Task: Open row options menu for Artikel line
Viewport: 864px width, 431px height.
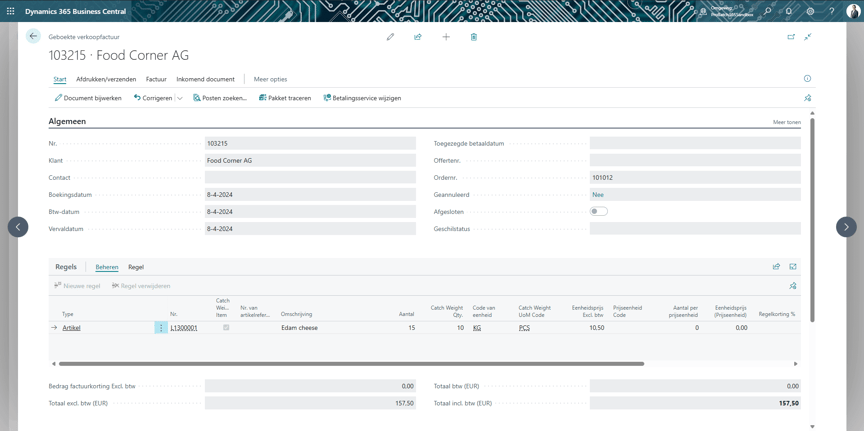Action: pos(160,328)
